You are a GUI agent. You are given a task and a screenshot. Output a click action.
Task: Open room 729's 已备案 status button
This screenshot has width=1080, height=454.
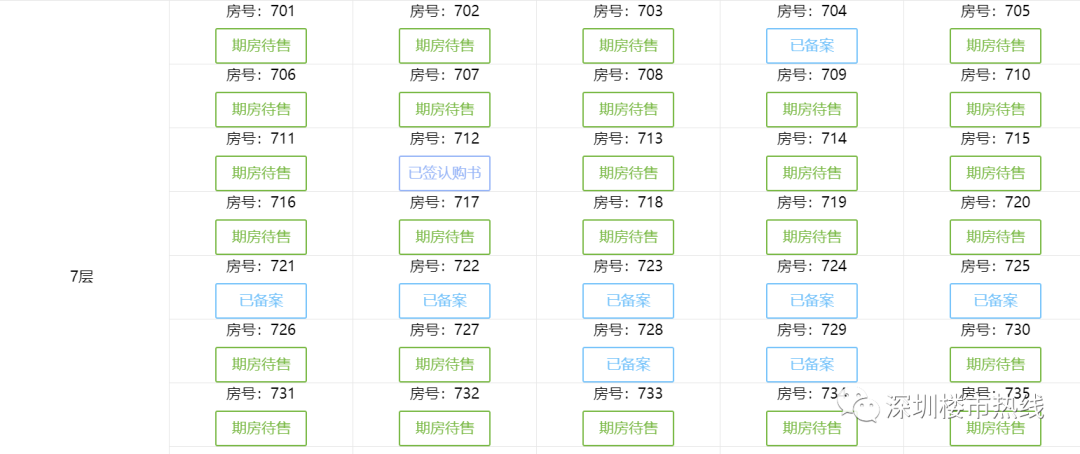click(811, 365)
